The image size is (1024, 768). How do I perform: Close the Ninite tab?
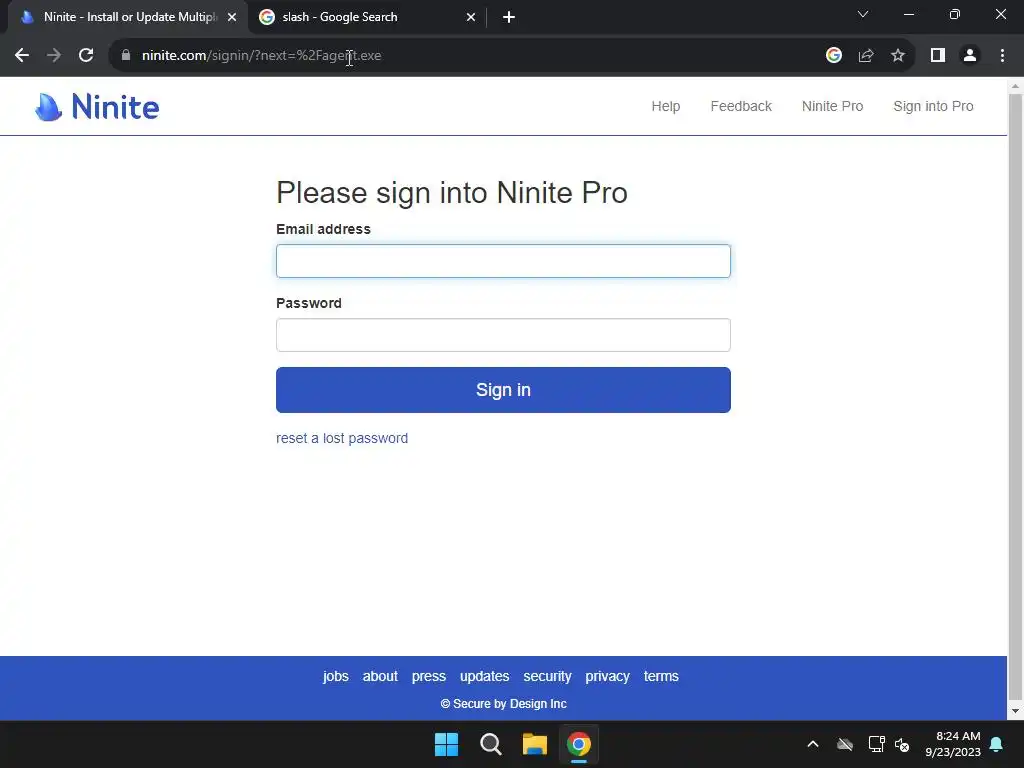pos(232,18)
